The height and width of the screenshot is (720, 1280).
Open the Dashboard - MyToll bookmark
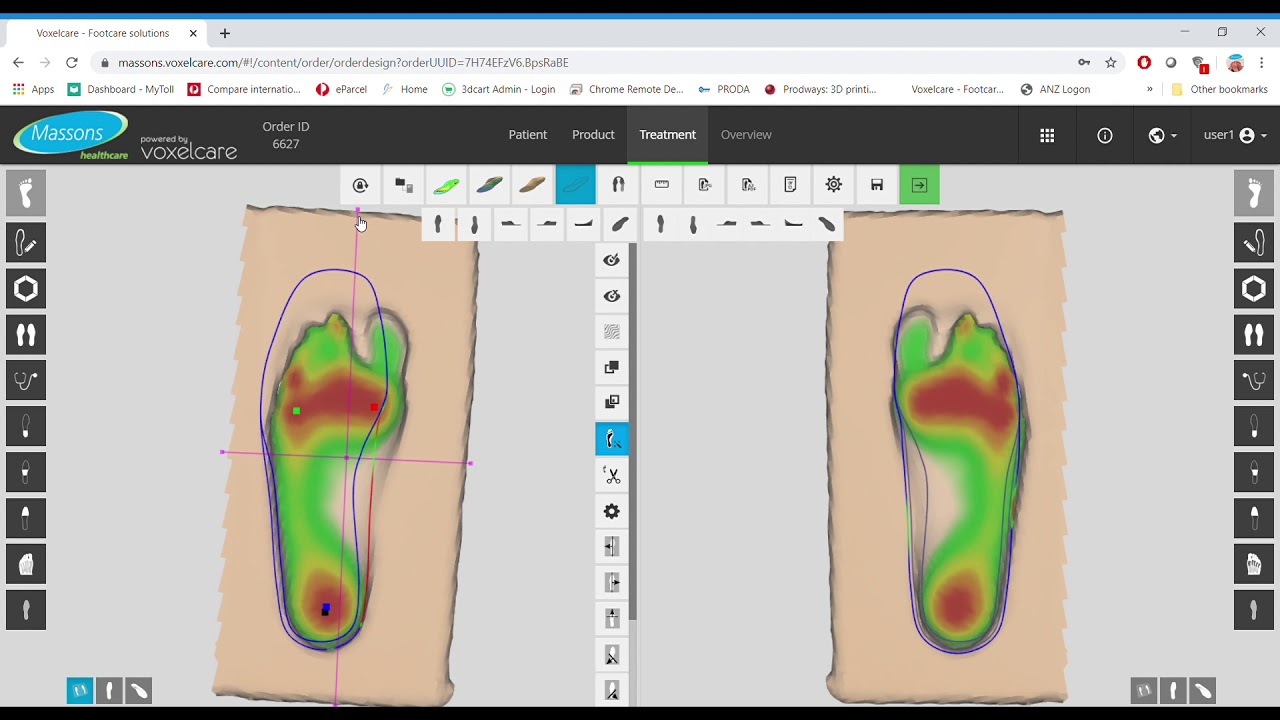click(x=121, y=89)
